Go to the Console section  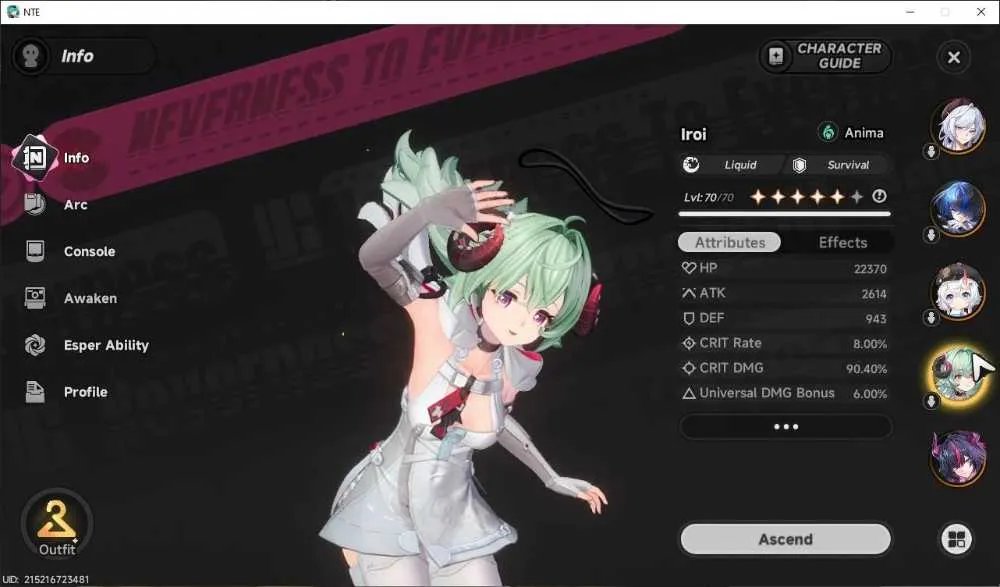pos(89,251)
